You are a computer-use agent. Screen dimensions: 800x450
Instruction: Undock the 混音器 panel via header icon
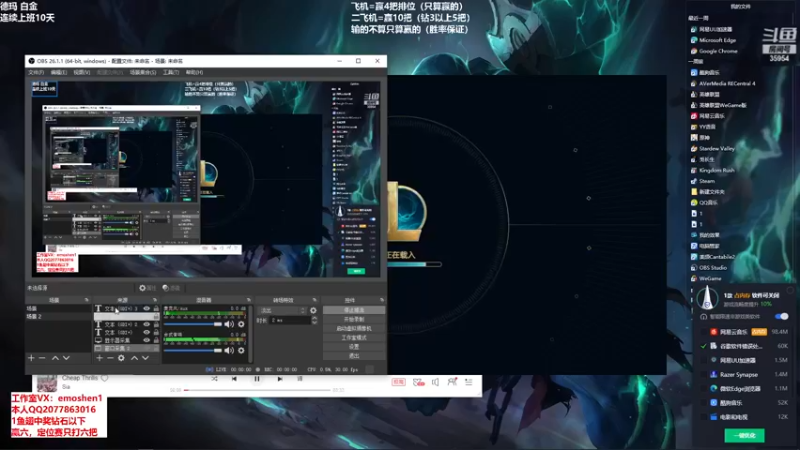point(248,300)
